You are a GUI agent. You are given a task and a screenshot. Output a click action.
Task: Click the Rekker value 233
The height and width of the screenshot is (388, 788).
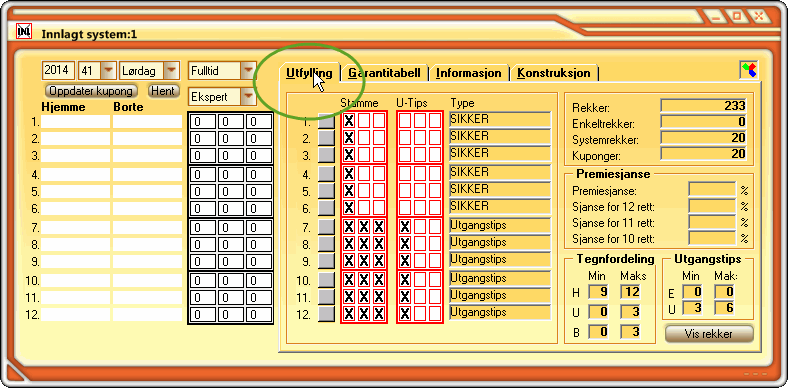pyautogui.click(x=704, y=106)
